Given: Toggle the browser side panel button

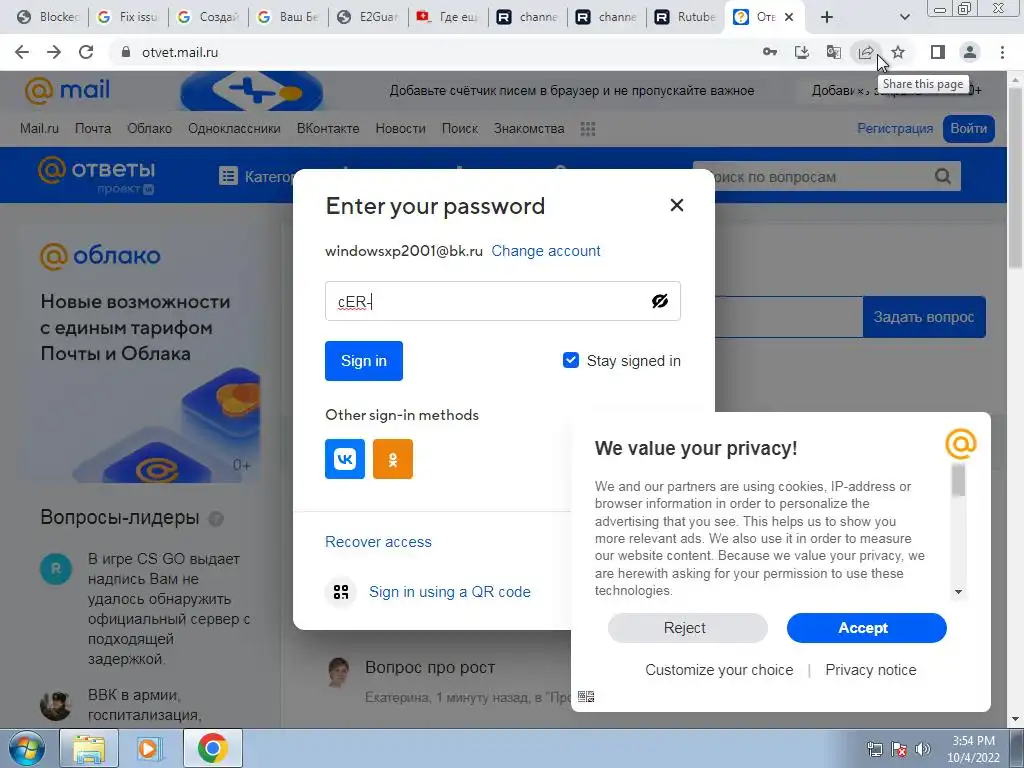Looking at the screenshot, I should tap(938, 52).
